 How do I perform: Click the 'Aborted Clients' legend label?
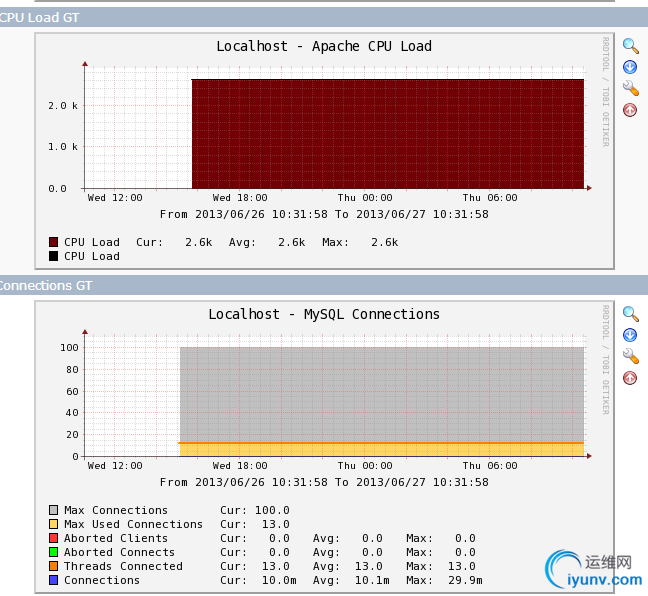tap(116, 538)
